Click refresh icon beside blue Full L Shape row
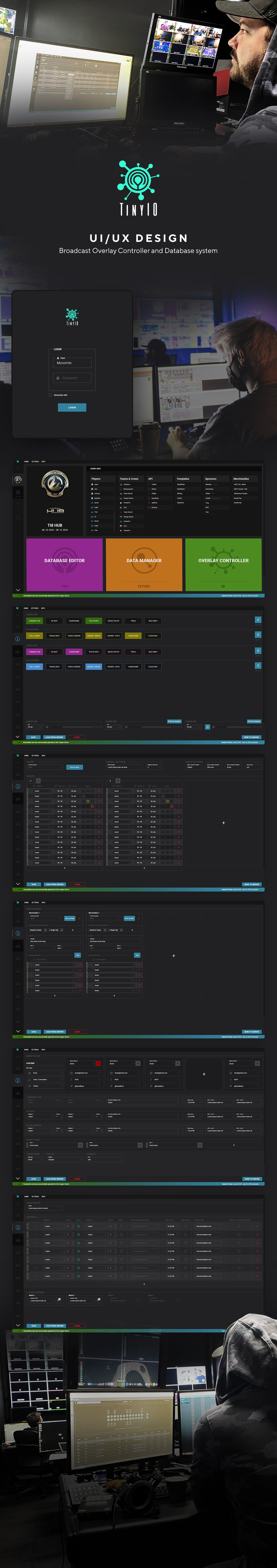The image size is (277, 1568). 258,665
